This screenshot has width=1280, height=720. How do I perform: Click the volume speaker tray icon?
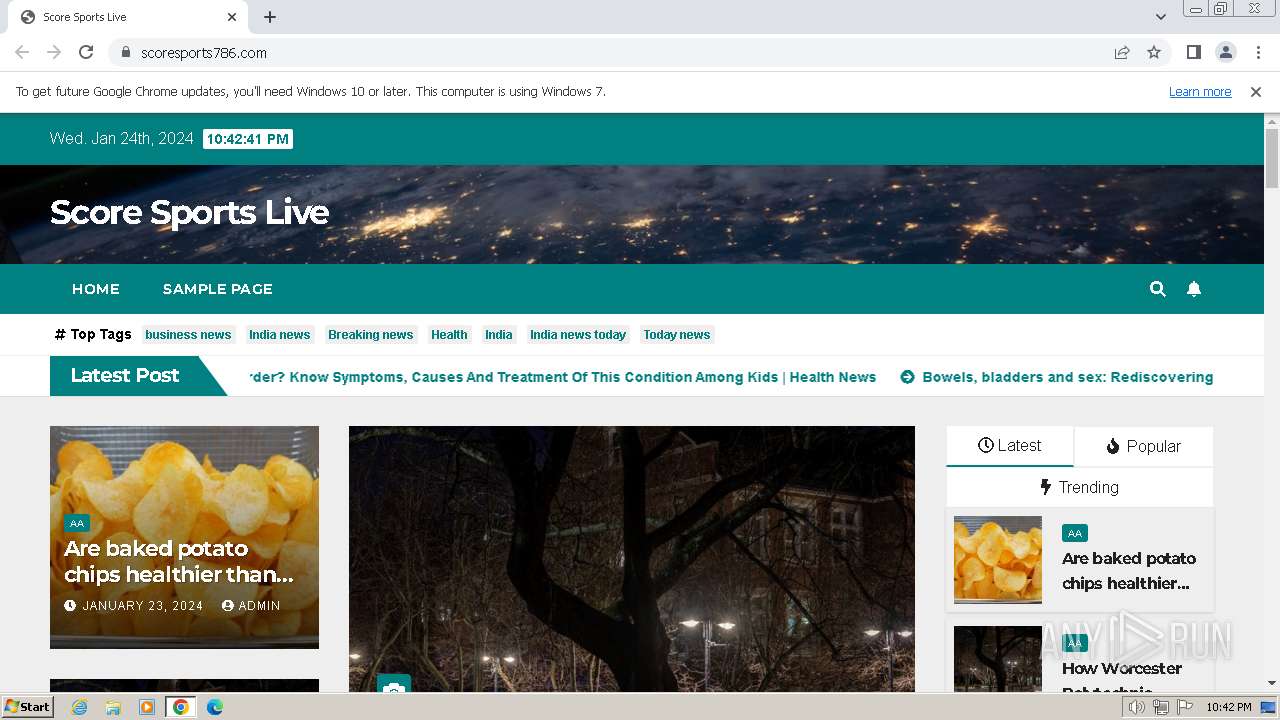click(1137, 707)
